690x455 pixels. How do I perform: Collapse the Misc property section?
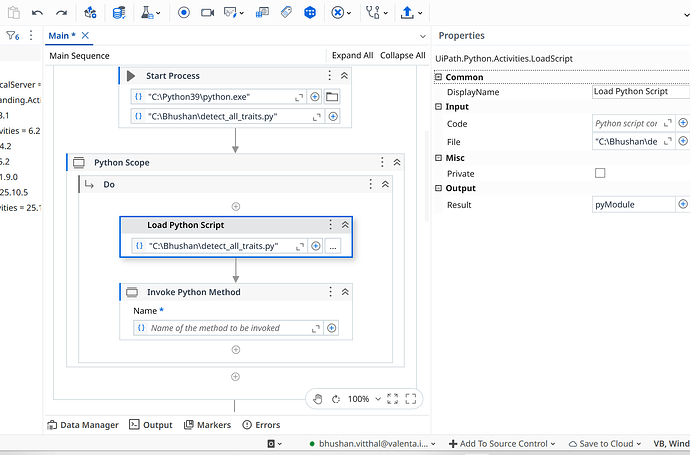(x=438, y=158)
